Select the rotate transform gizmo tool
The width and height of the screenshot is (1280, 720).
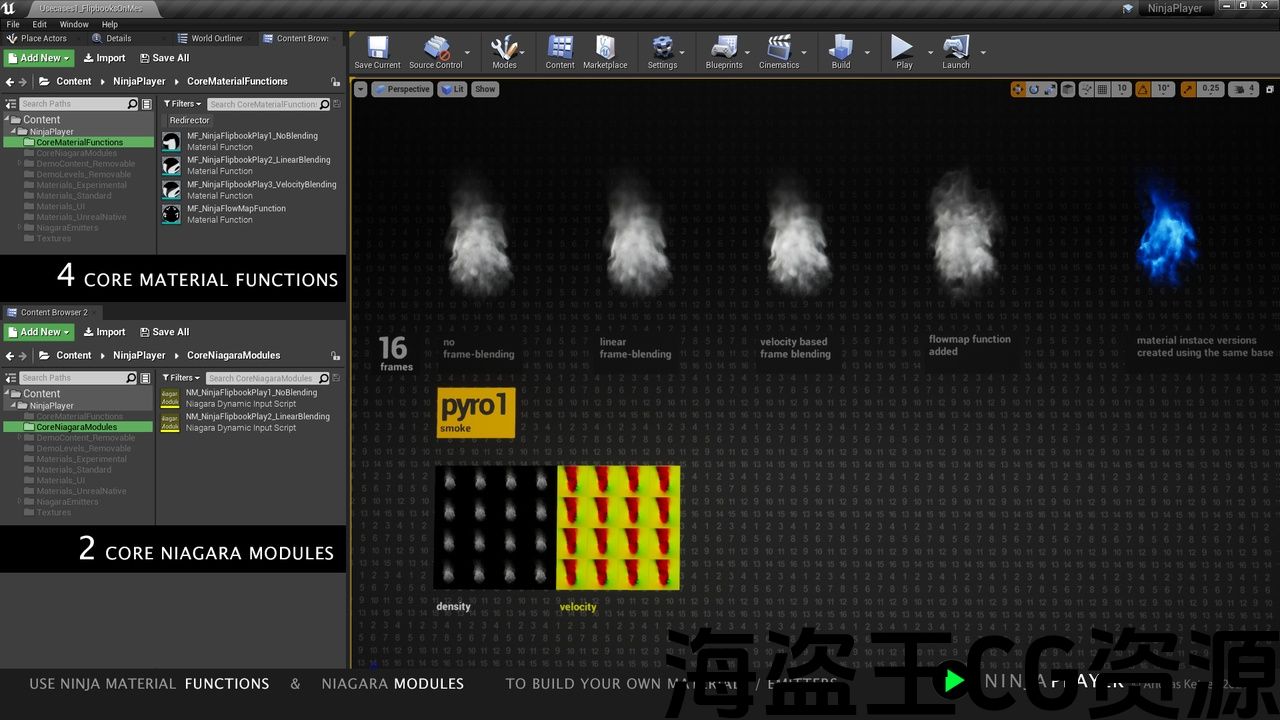point(1034,89)
